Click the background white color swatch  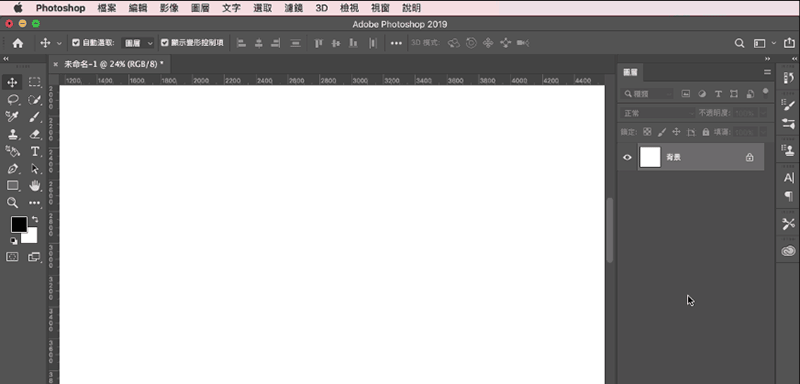32,238
